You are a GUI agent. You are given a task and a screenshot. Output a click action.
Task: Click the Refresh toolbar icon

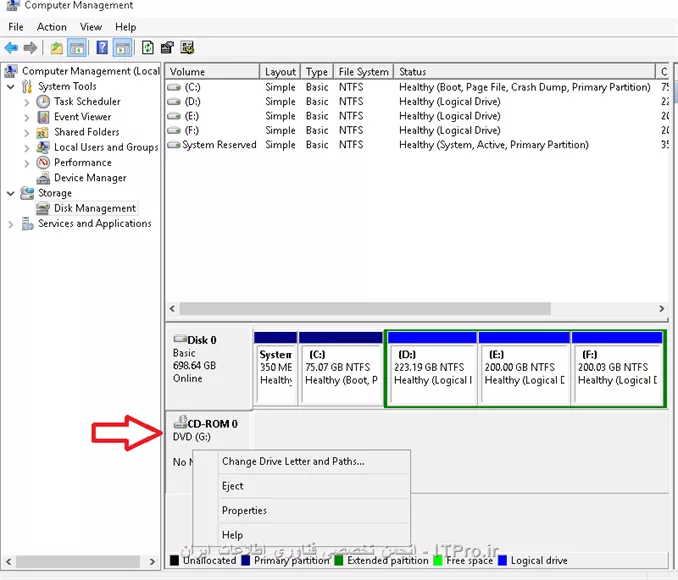coord(147,48)
